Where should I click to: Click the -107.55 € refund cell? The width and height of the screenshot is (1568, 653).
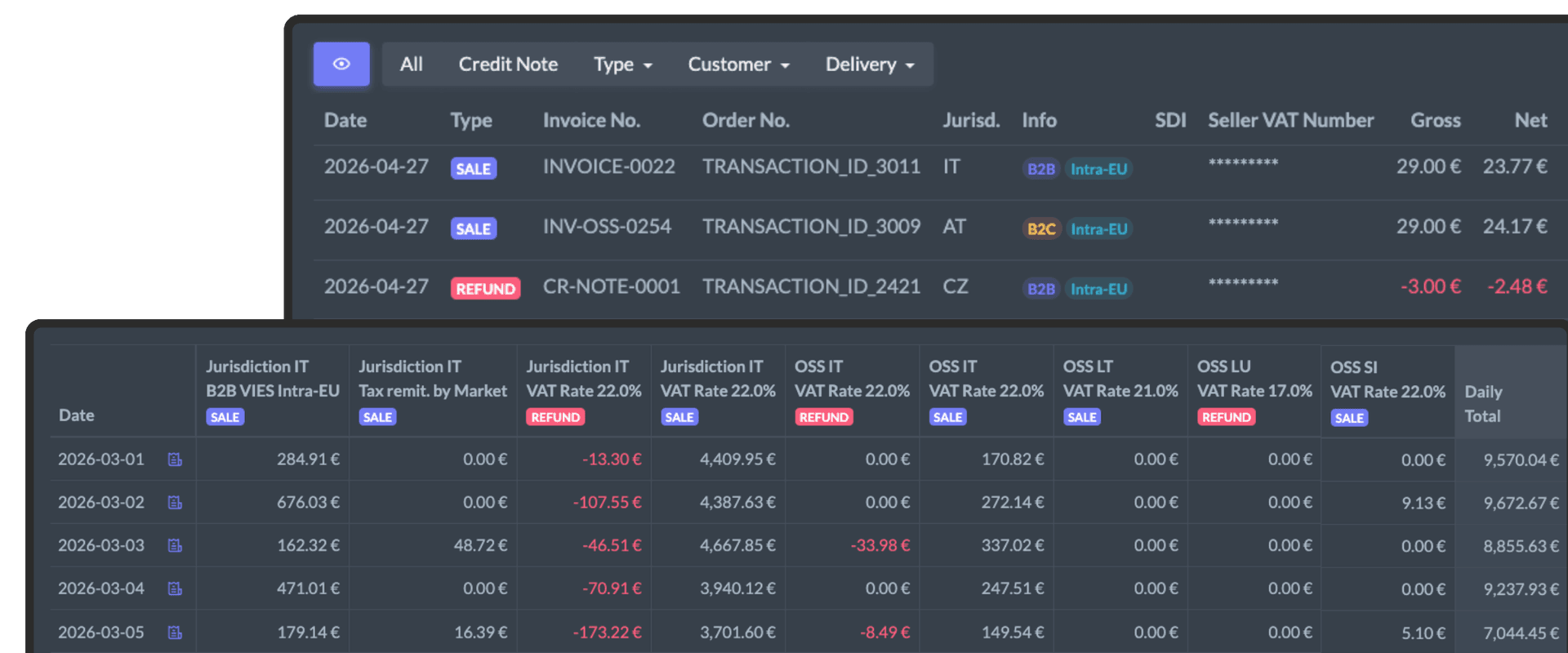pyautogui.click(x=608, y=503)
